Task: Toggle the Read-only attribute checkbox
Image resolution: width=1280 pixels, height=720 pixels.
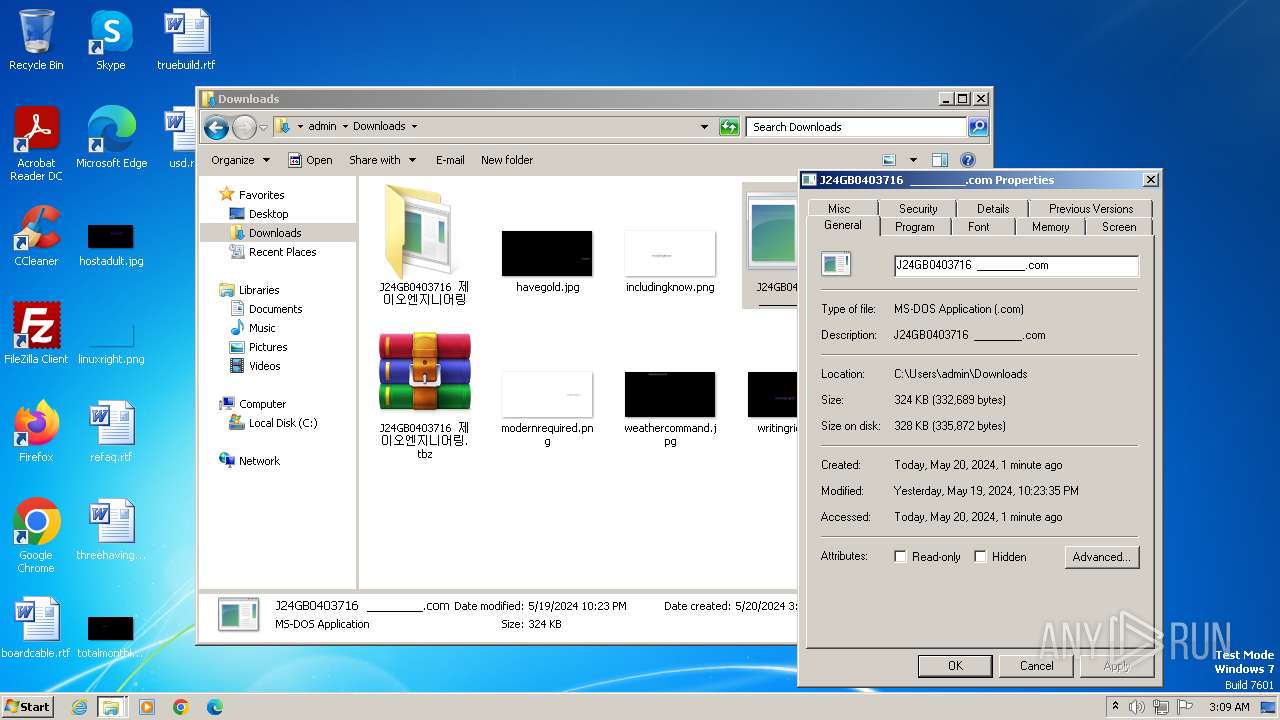Action: 900,557
